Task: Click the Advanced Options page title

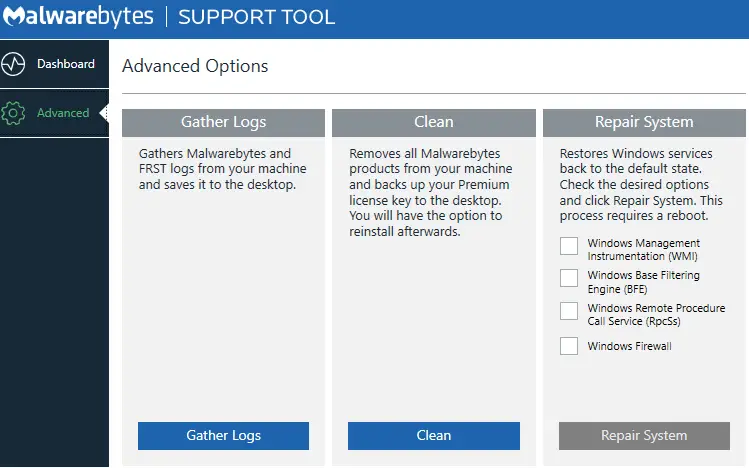Action: 195,66
